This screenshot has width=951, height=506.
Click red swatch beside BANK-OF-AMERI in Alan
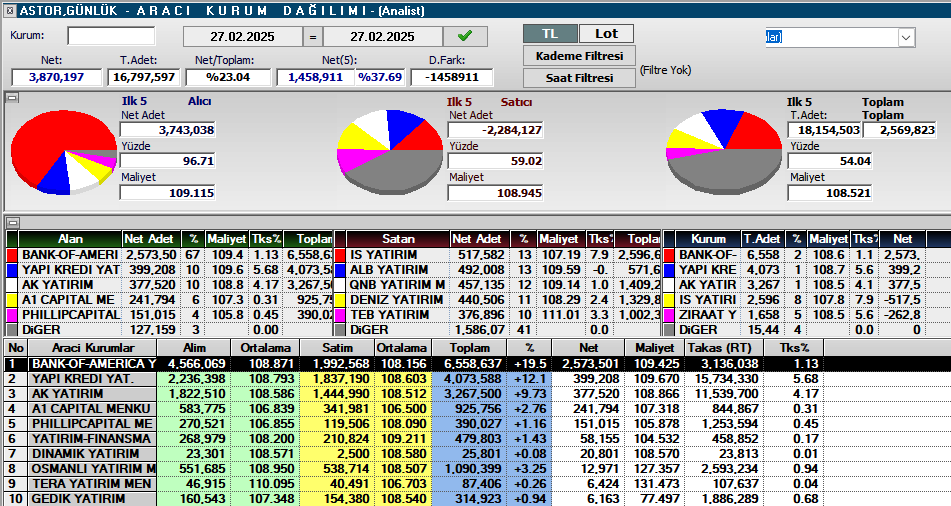pyautogui.click(x=12, y=255)
